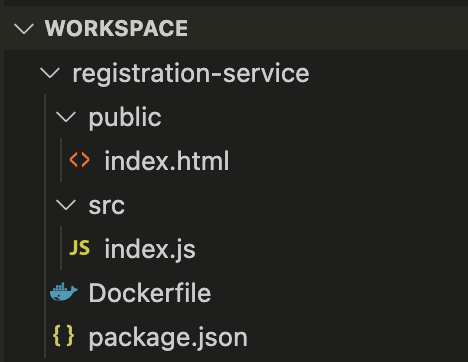468x362 pixels.
Task: Click the yellow JS icon beside index.js
Action: 80,248
